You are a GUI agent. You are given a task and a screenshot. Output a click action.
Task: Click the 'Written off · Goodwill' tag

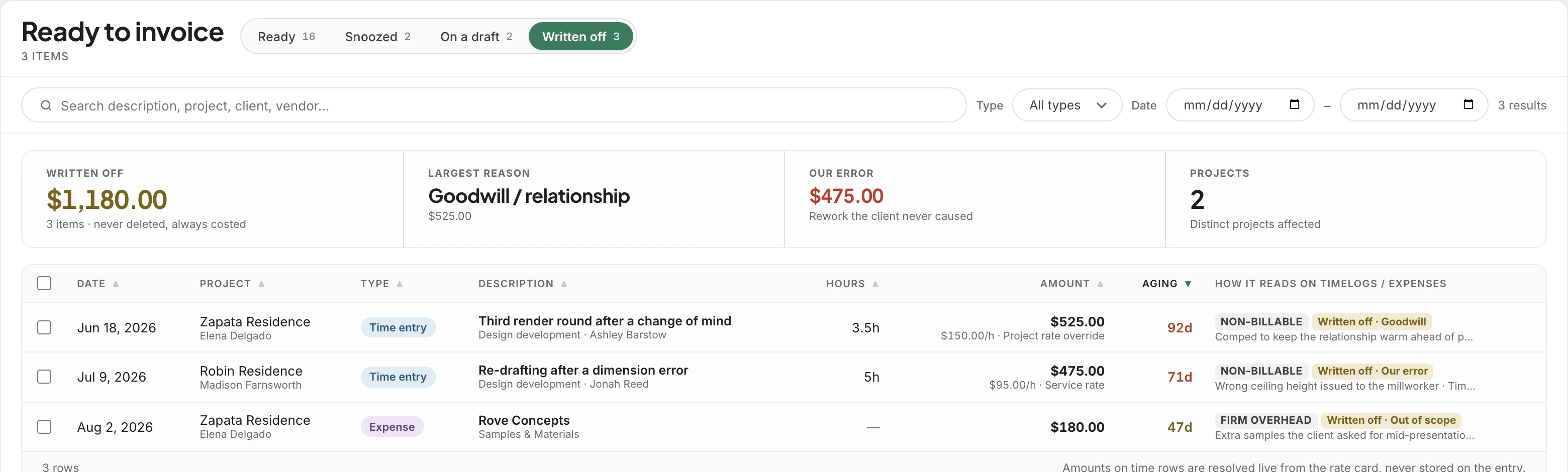[1371, 322]
